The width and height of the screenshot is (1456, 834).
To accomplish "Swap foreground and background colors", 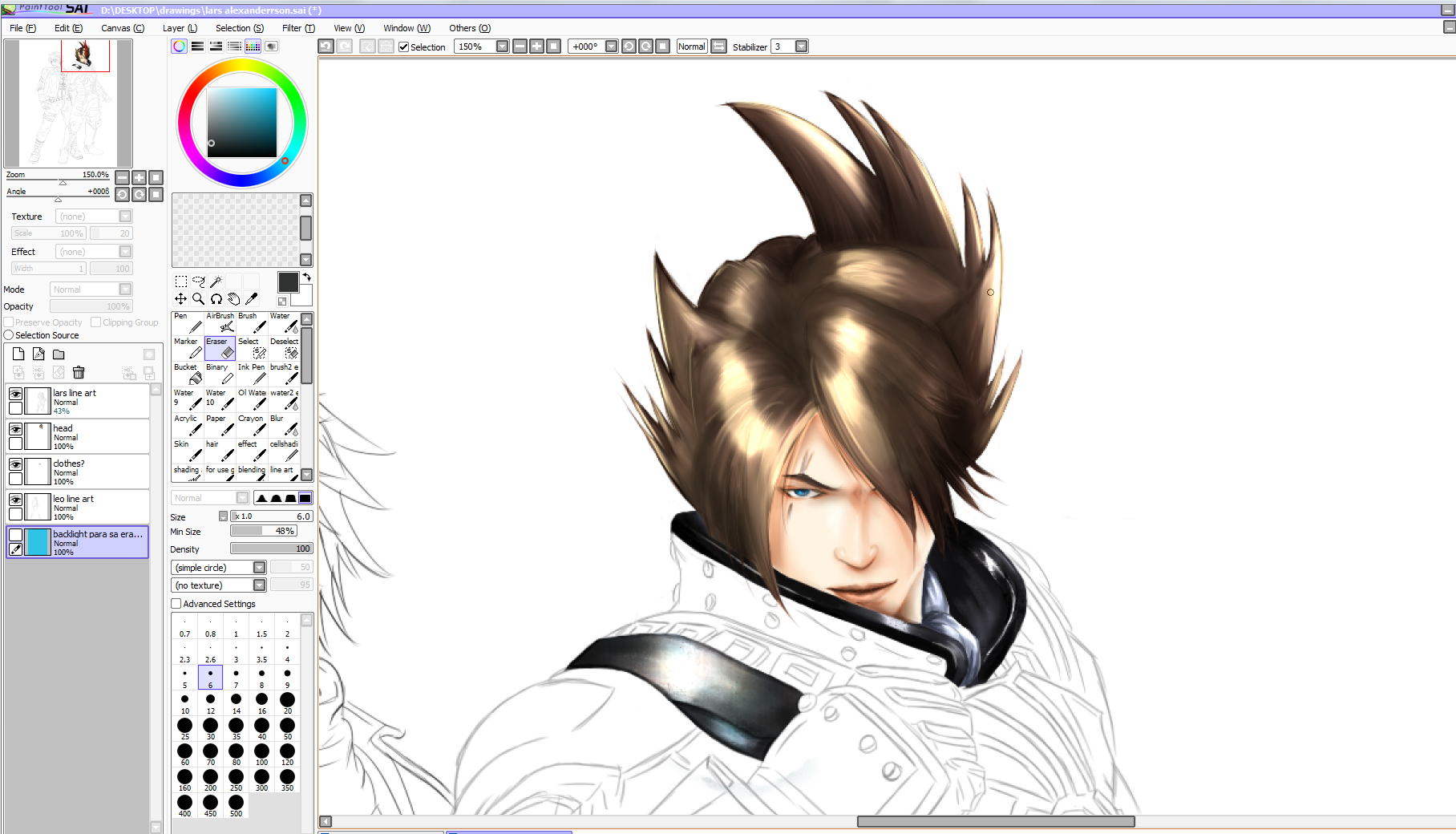I will (x=306, y=277).
